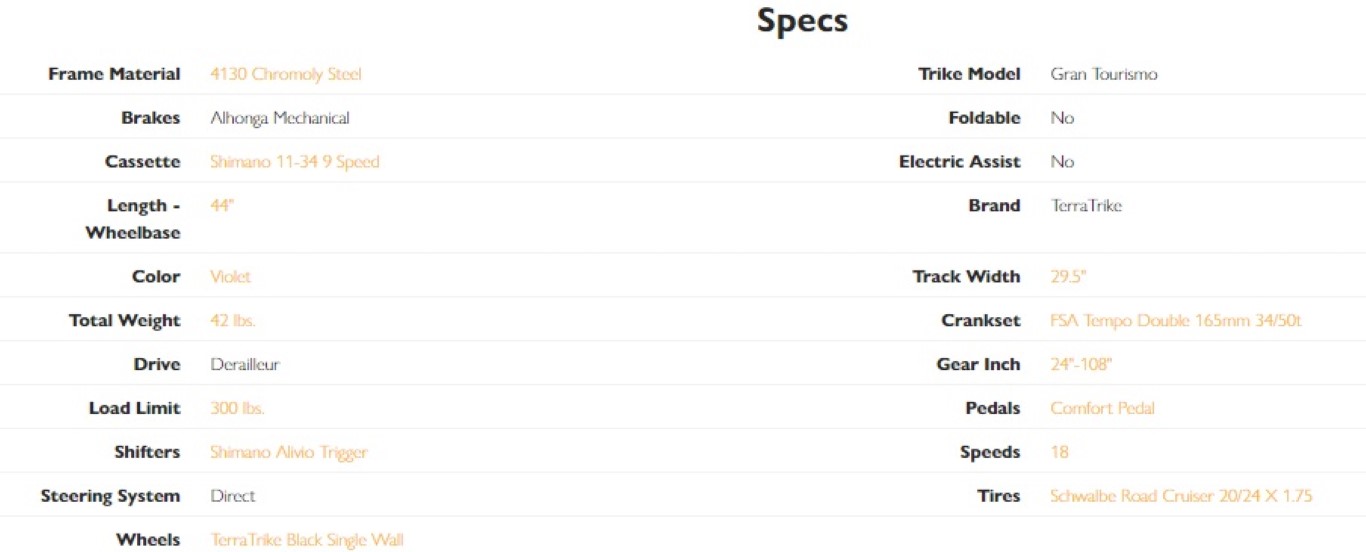The image size is (1366, 552).
Task: Click the TerraTrike brand value
Action: click(1086, 206)
